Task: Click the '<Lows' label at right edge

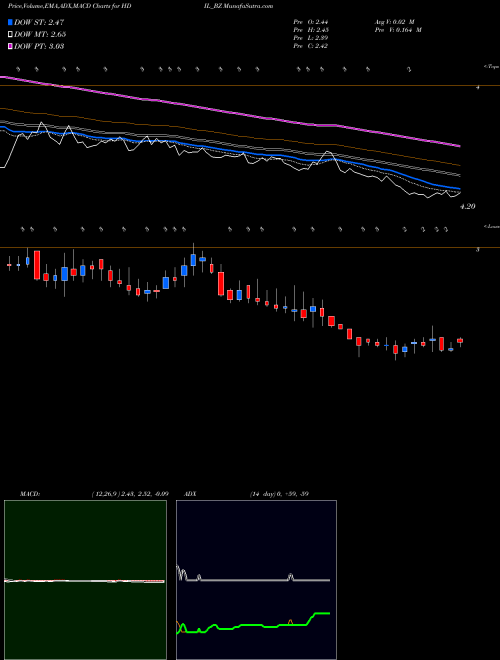Action: (492, 226)
